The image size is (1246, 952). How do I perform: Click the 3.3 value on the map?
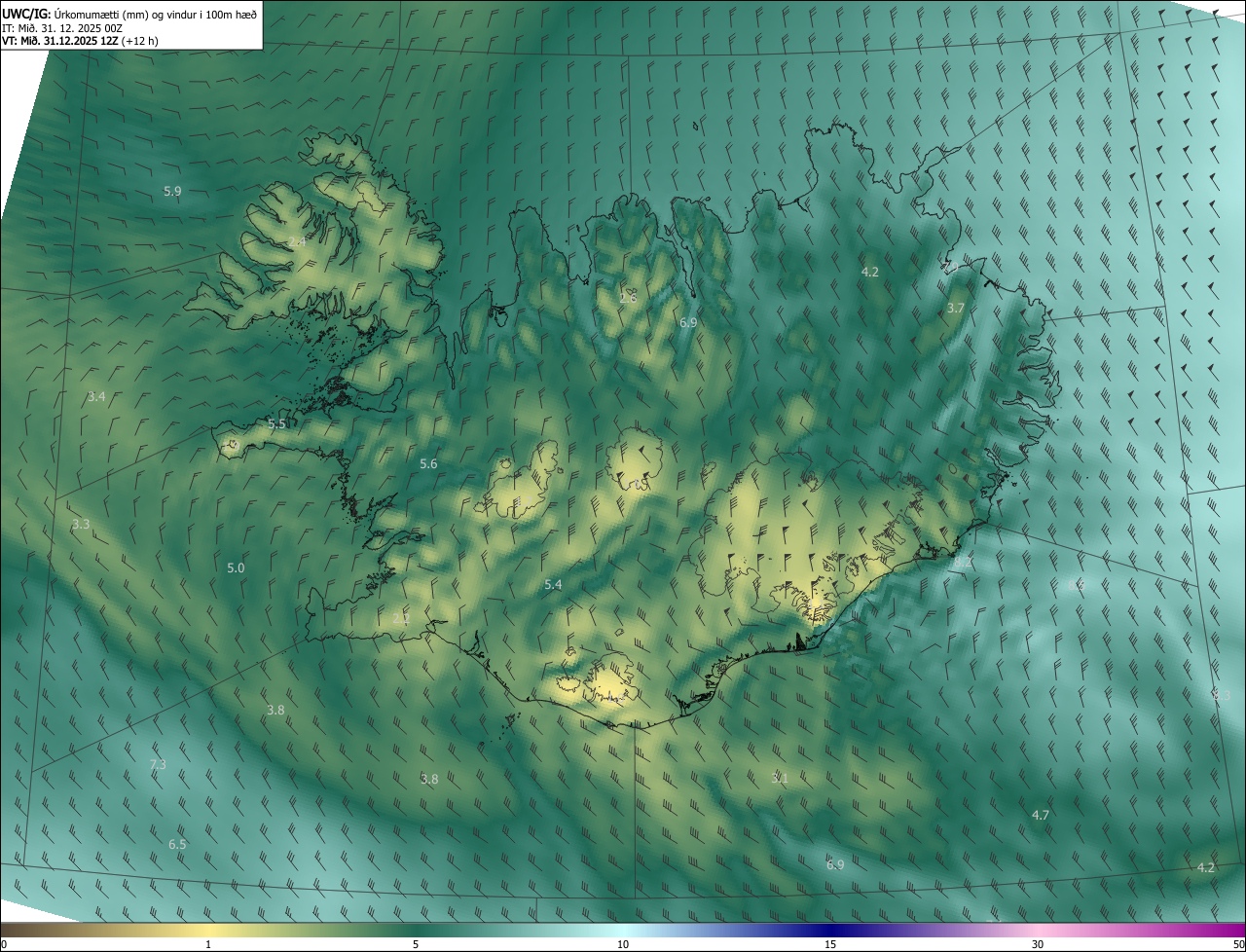pos(81,524)
